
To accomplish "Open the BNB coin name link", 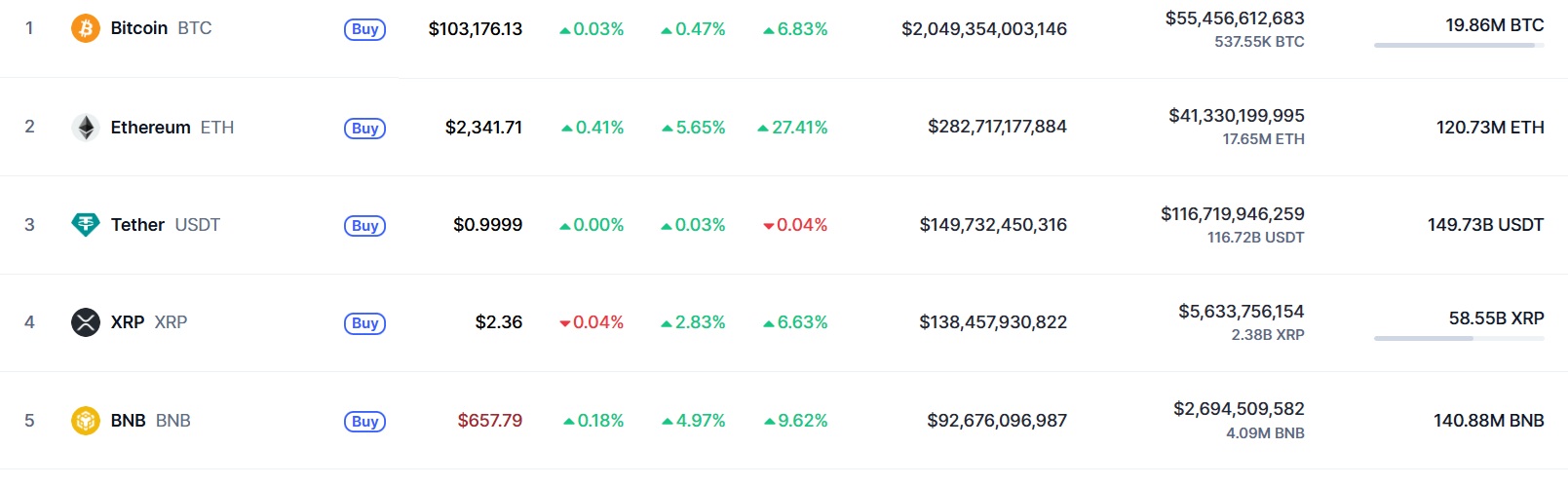I will point(151,421).
